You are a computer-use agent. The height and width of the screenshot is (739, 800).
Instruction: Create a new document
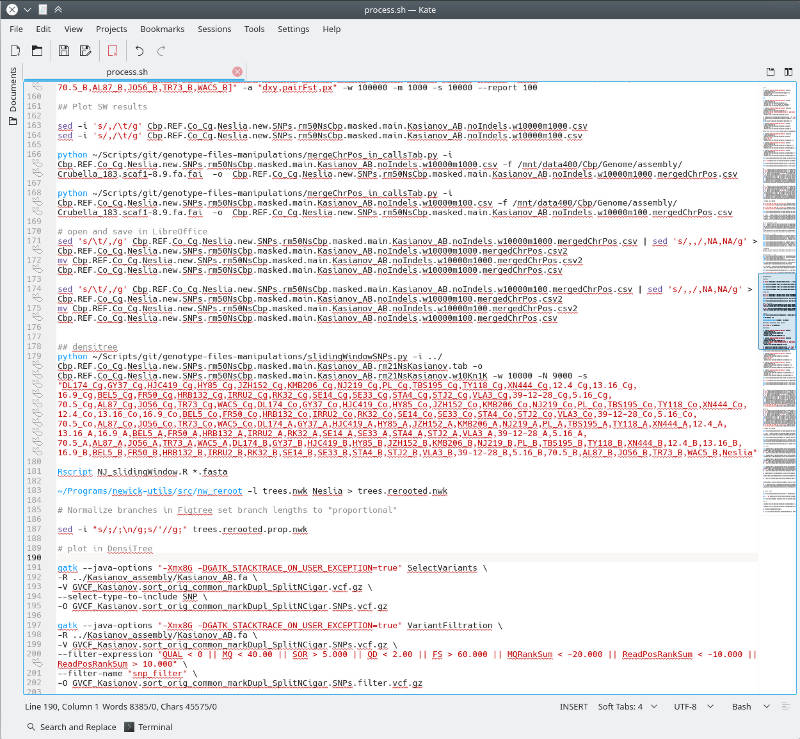pyautogui.click(x=15, y=50)
